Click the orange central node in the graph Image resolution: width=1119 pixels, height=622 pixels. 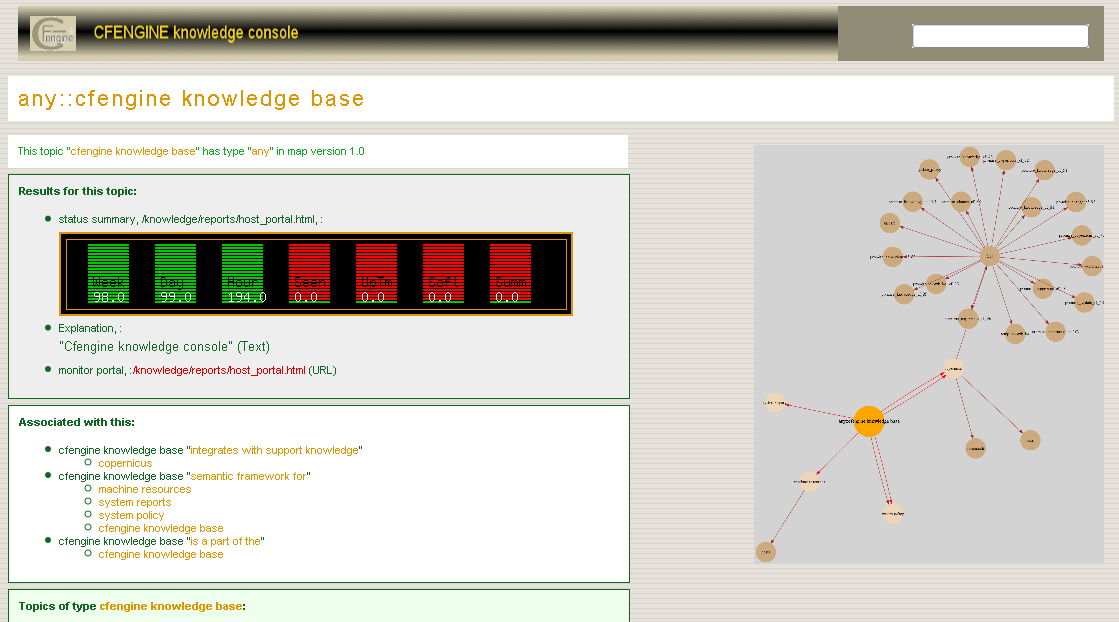(x=869, y=421)
